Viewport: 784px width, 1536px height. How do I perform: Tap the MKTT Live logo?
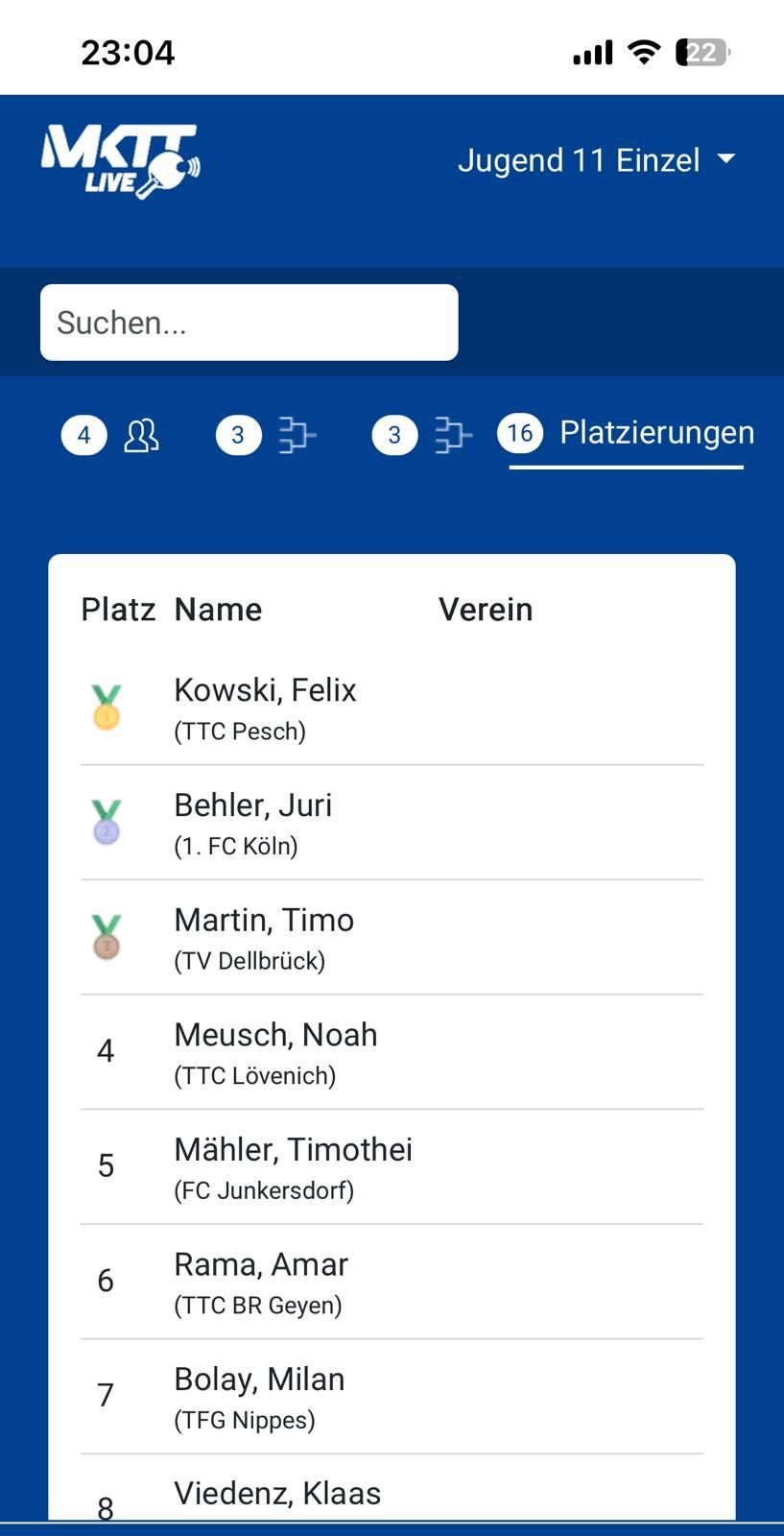120,160
